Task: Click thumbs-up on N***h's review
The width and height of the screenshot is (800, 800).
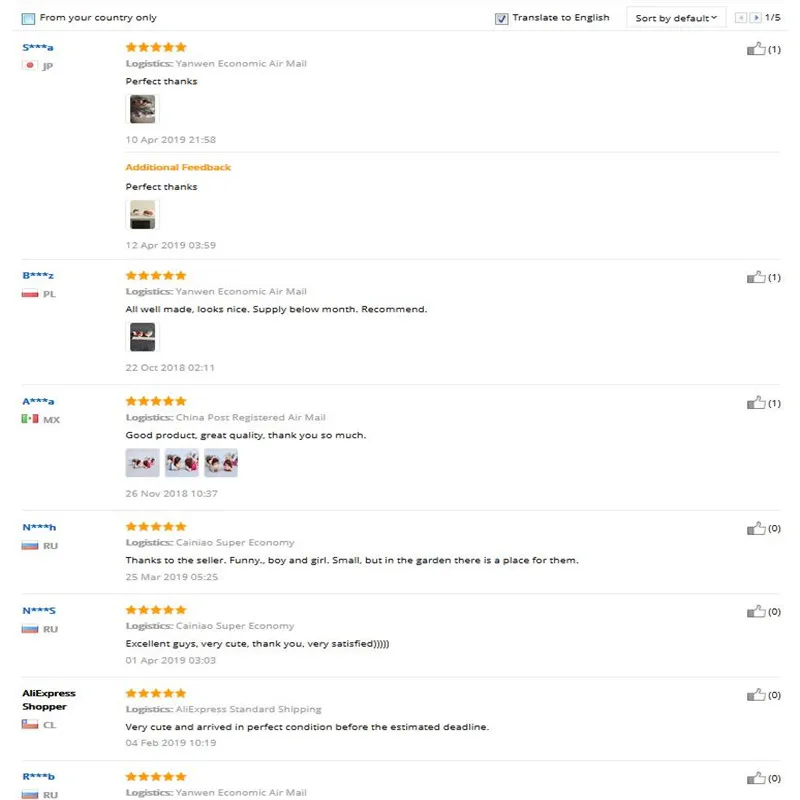Action: 756,529
